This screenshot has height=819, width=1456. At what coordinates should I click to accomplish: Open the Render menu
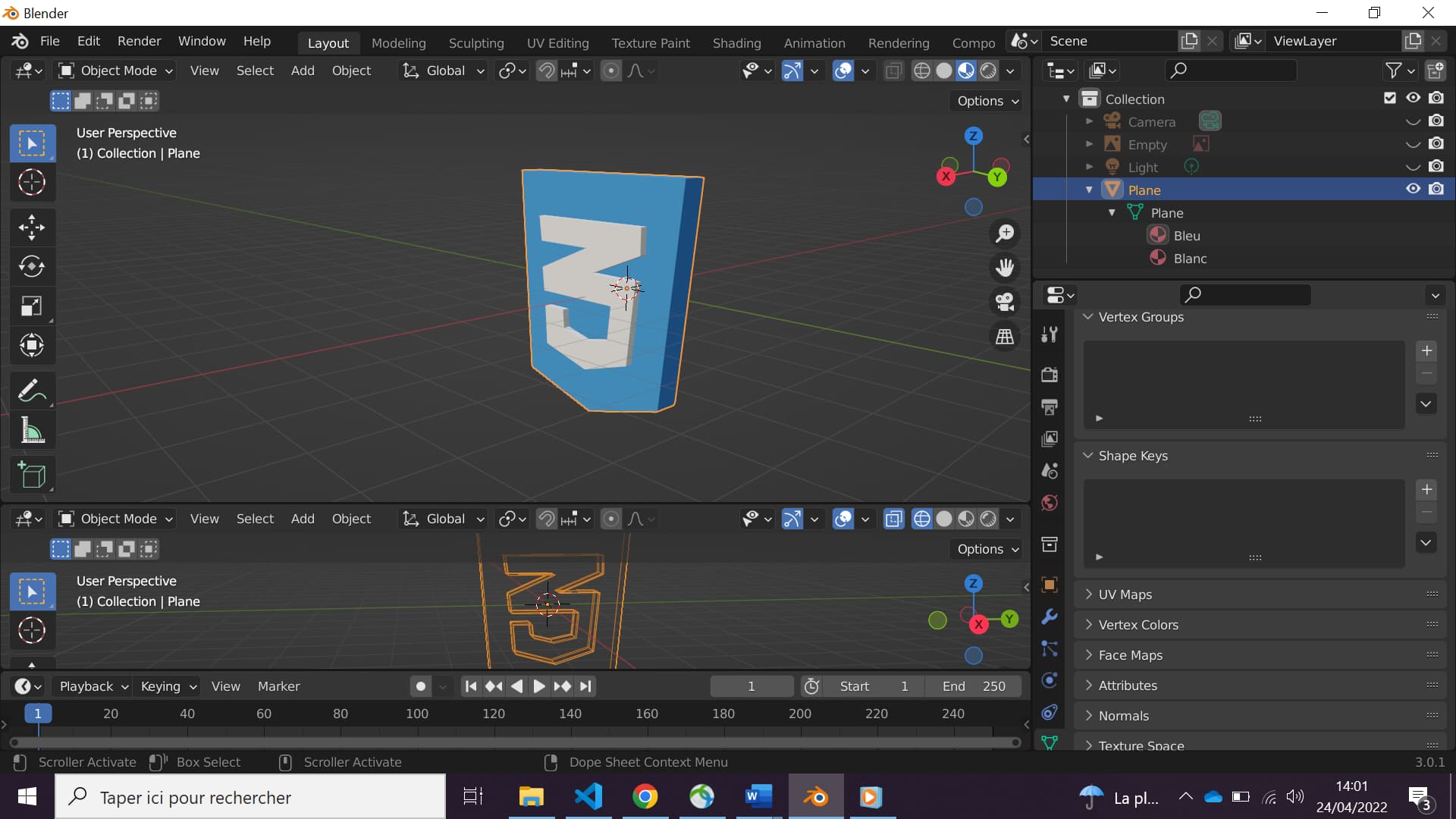138,41
